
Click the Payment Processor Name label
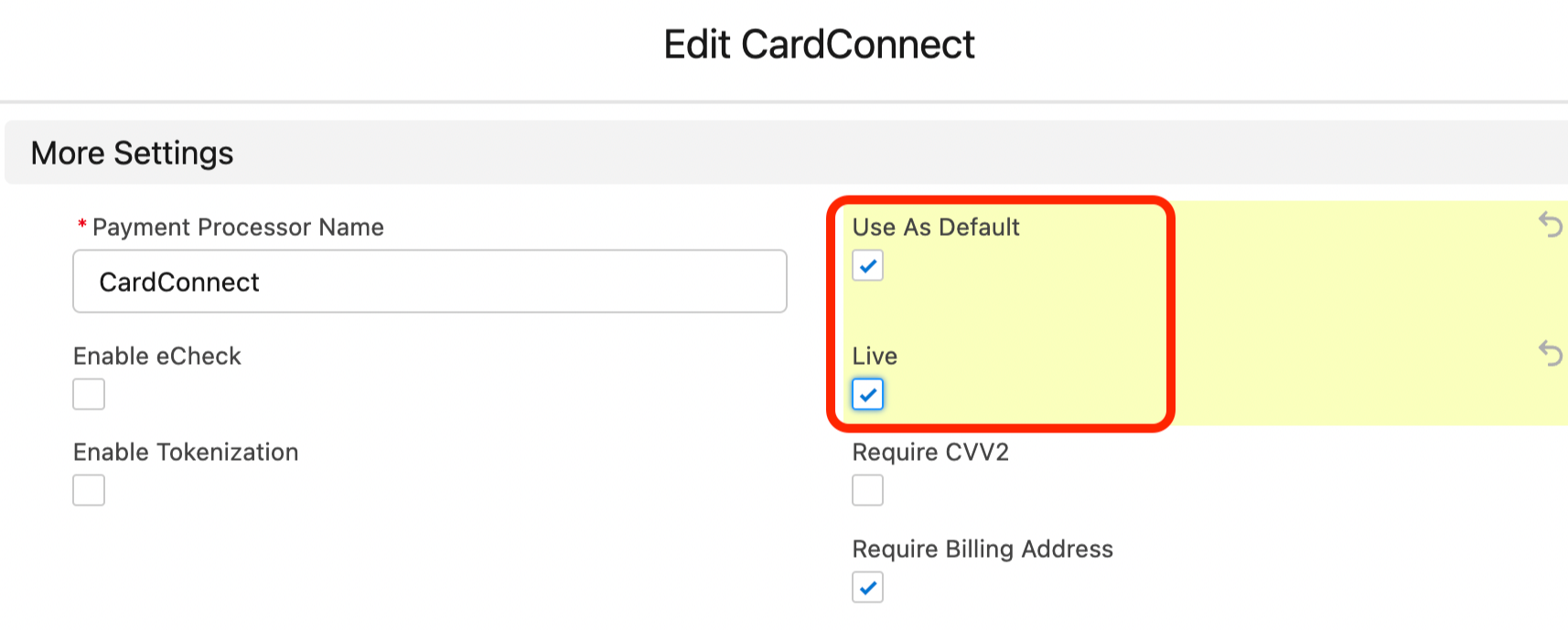point(238,228)
